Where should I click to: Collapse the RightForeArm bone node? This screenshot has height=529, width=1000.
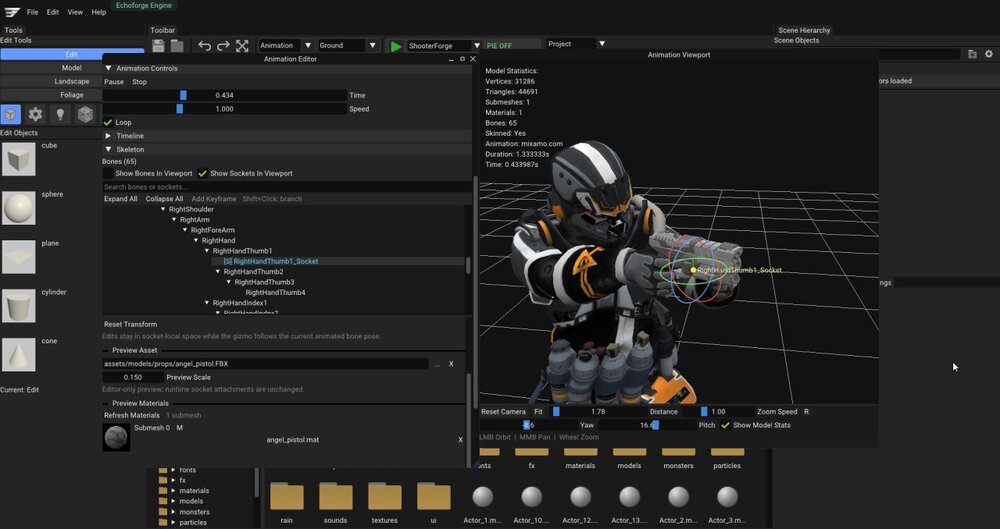point(186,230)
